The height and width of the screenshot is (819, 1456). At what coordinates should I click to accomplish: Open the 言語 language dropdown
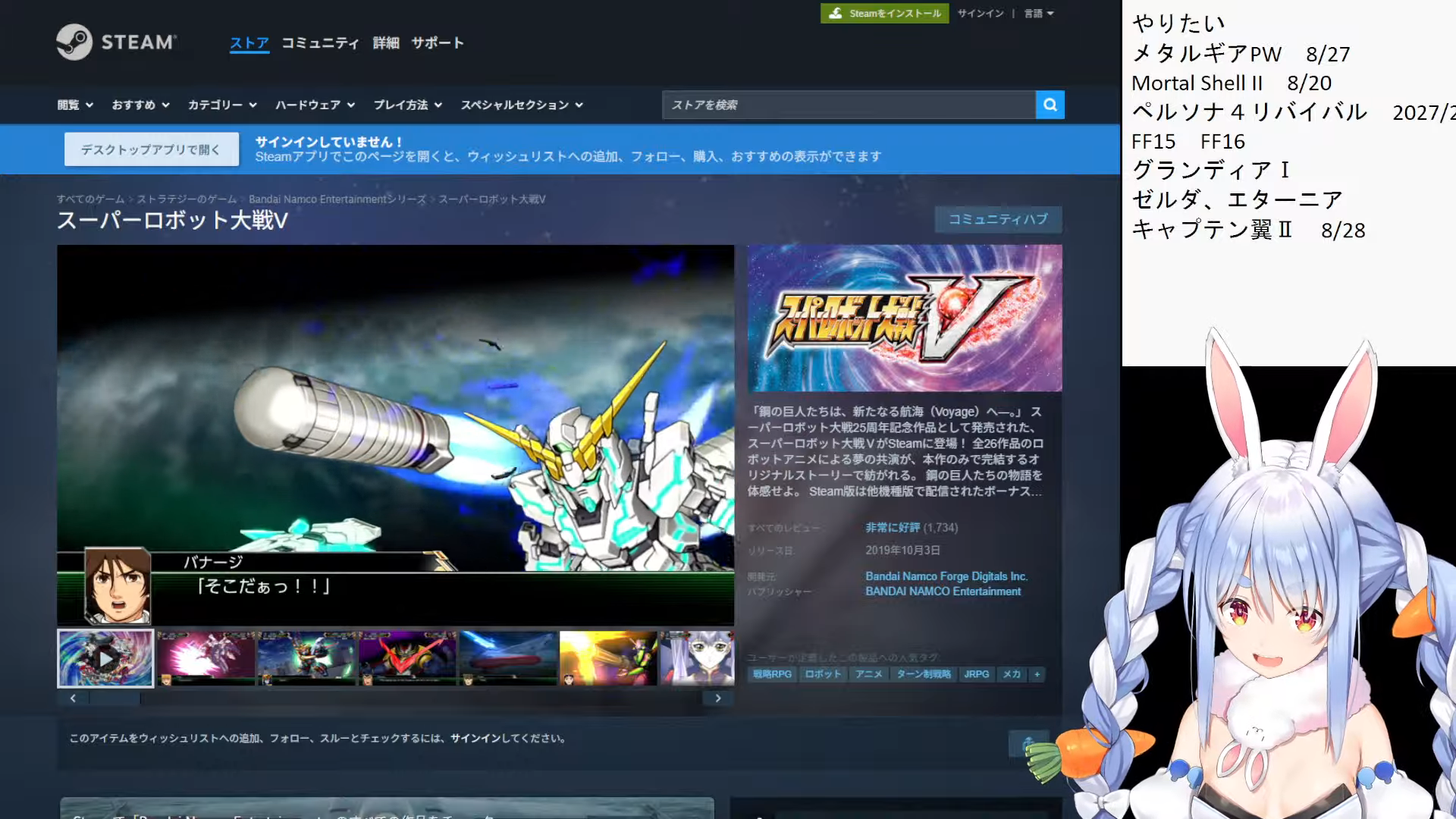coord(1039,14)
